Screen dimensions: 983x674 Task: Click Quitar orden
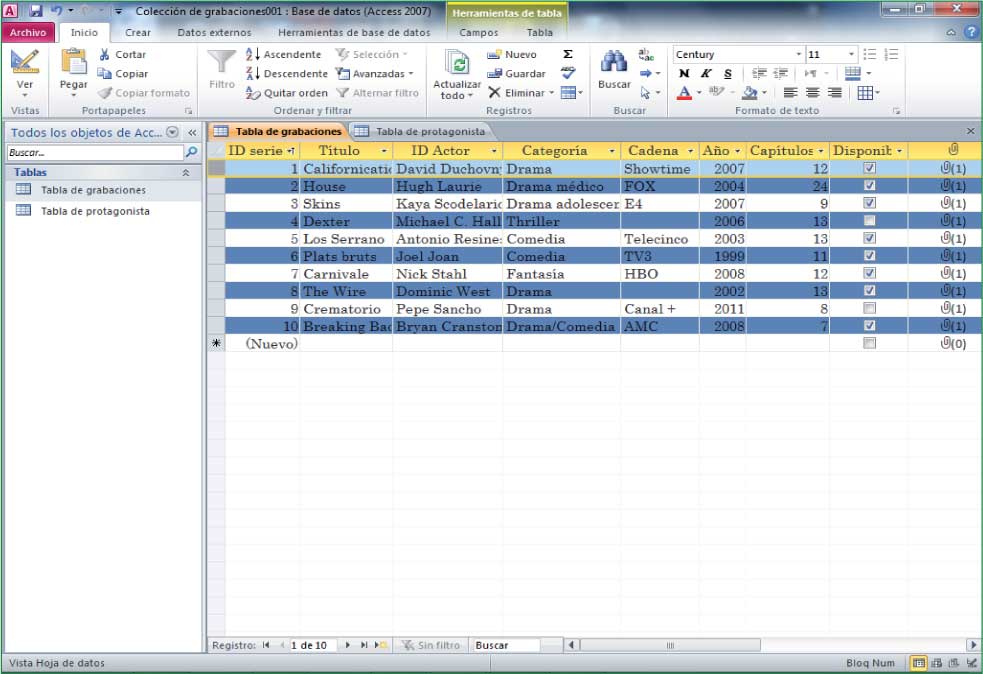pyautogui.click(x=286, y=93)
